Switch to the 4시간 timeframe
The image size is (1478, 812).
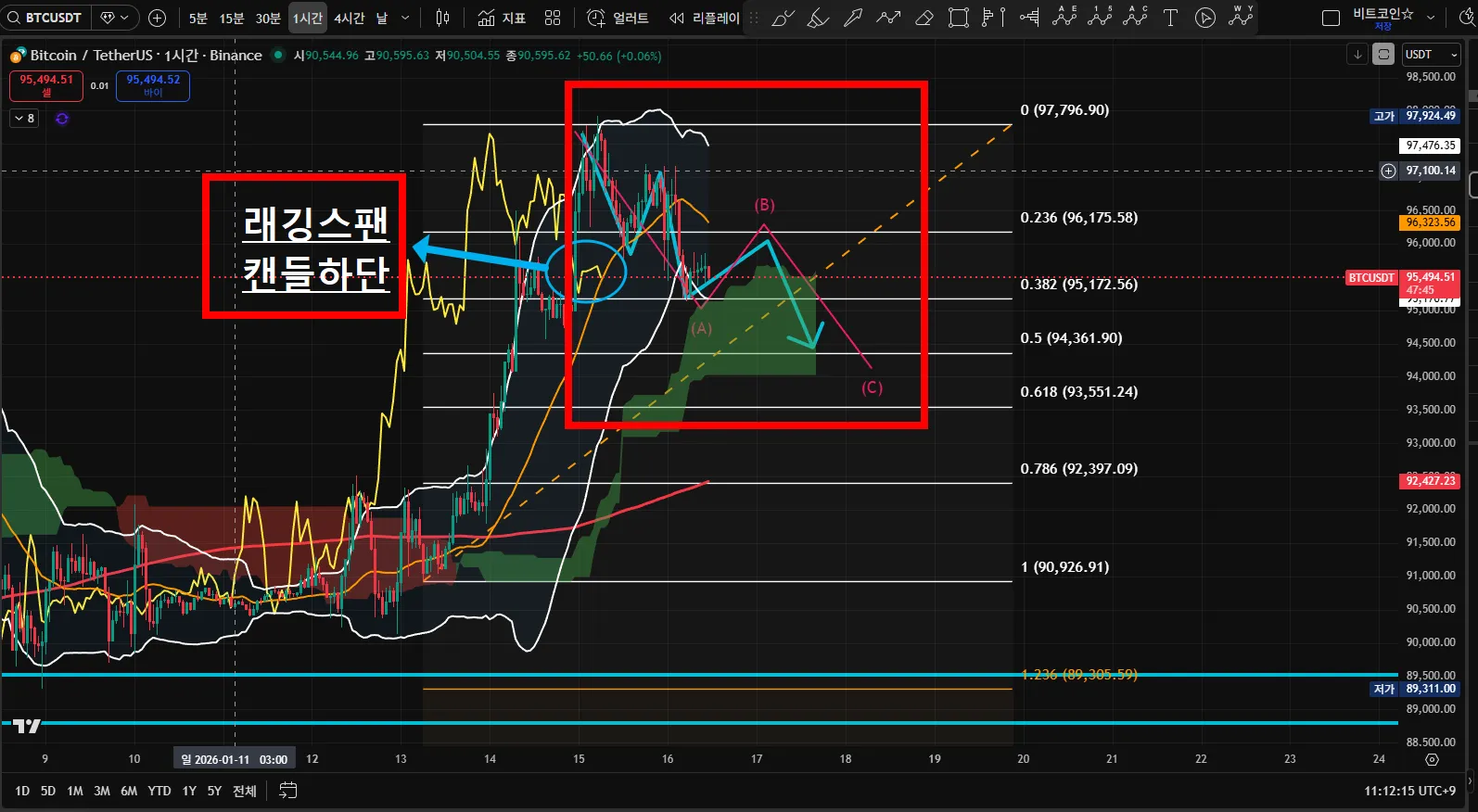[x=349, y=18]
